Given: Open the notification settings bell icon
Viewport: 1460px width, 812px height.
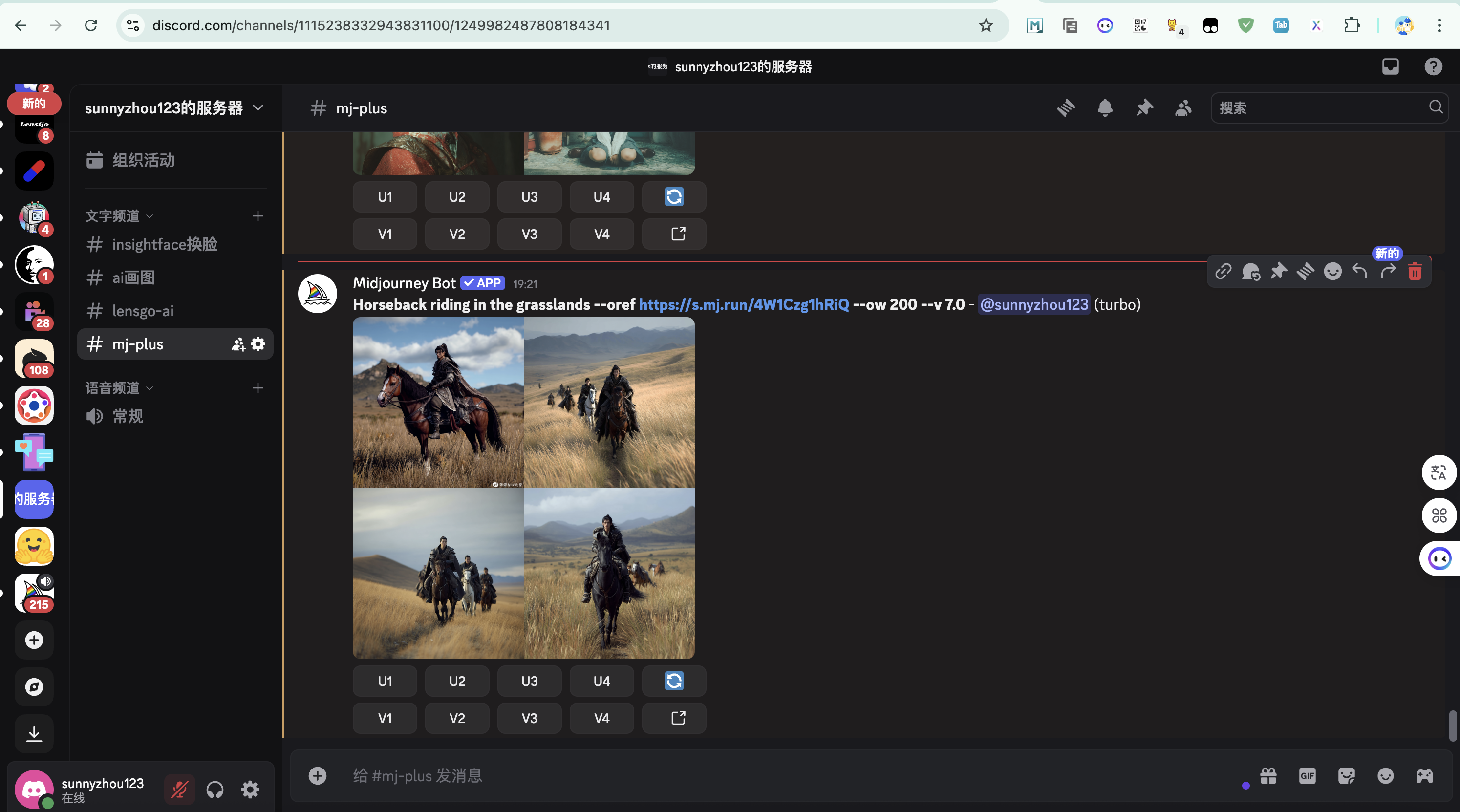Looking at the screenshot, I should [x=1105, y=107].
